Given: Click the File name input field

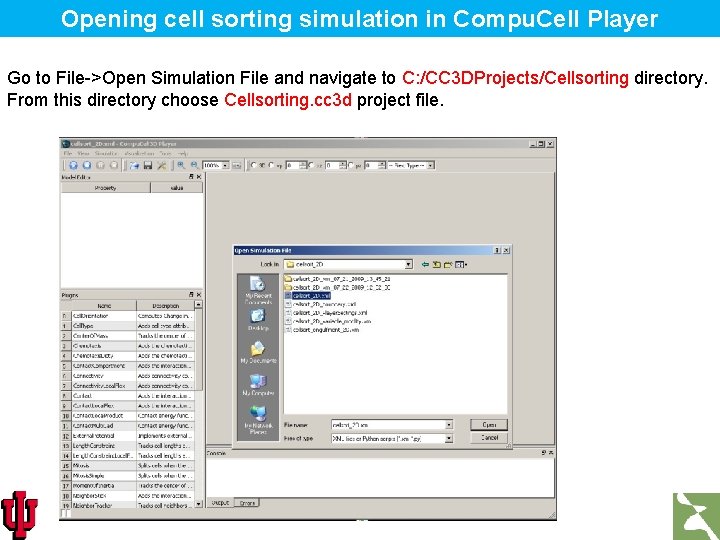Looking at the screenshot, I should click(x=388, y=425).
